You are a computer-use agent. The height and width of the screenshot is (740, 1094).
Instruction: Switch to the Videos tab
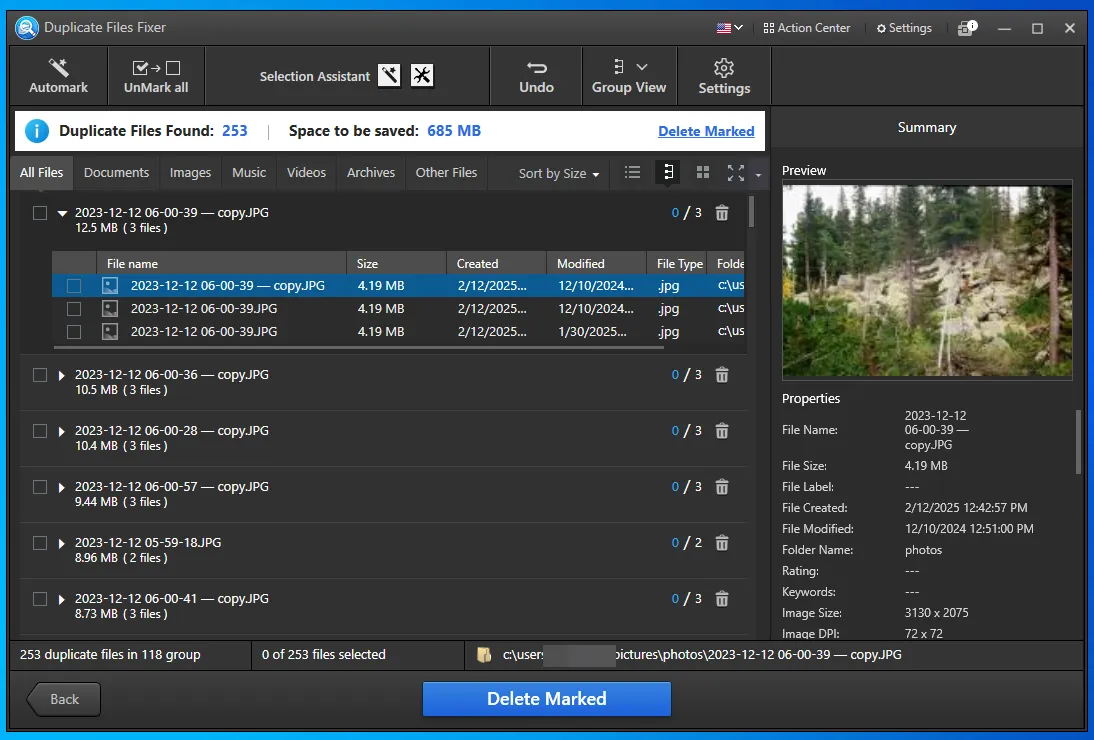(x=306, y=172)
